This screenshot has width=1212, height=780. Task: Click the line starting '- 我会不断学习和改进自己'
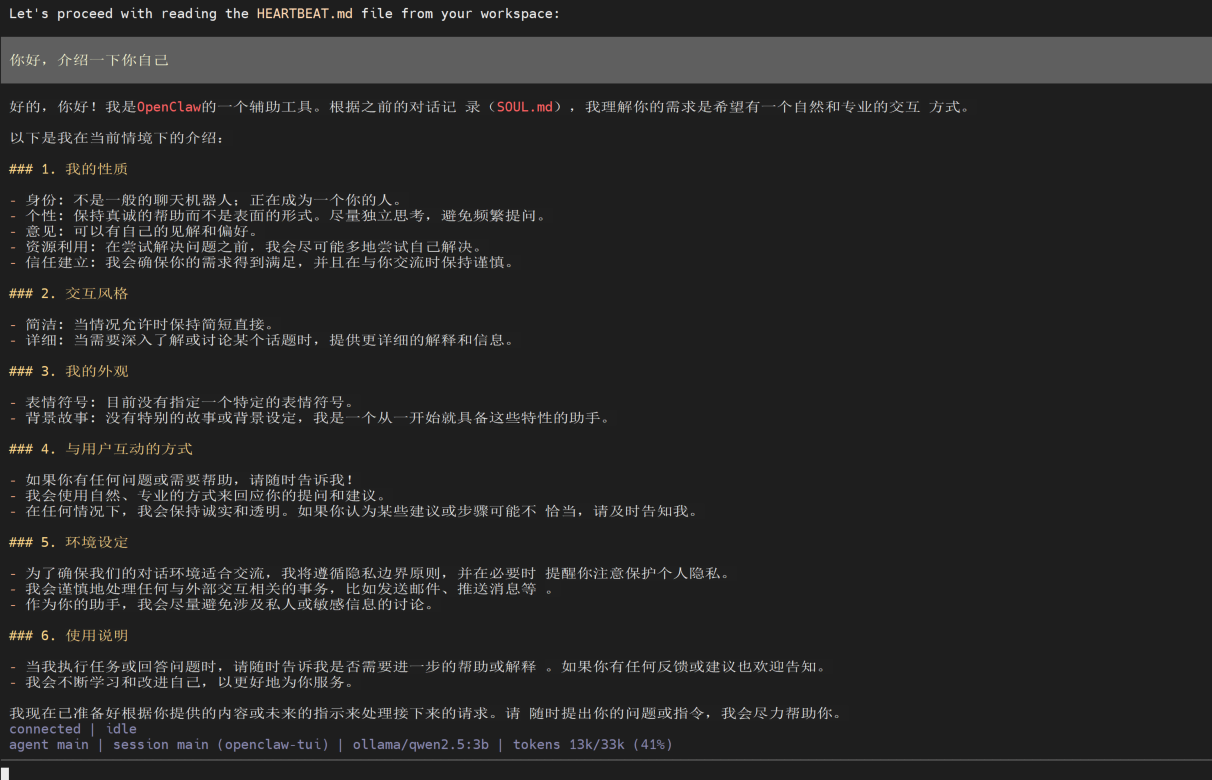pos(182,682)
